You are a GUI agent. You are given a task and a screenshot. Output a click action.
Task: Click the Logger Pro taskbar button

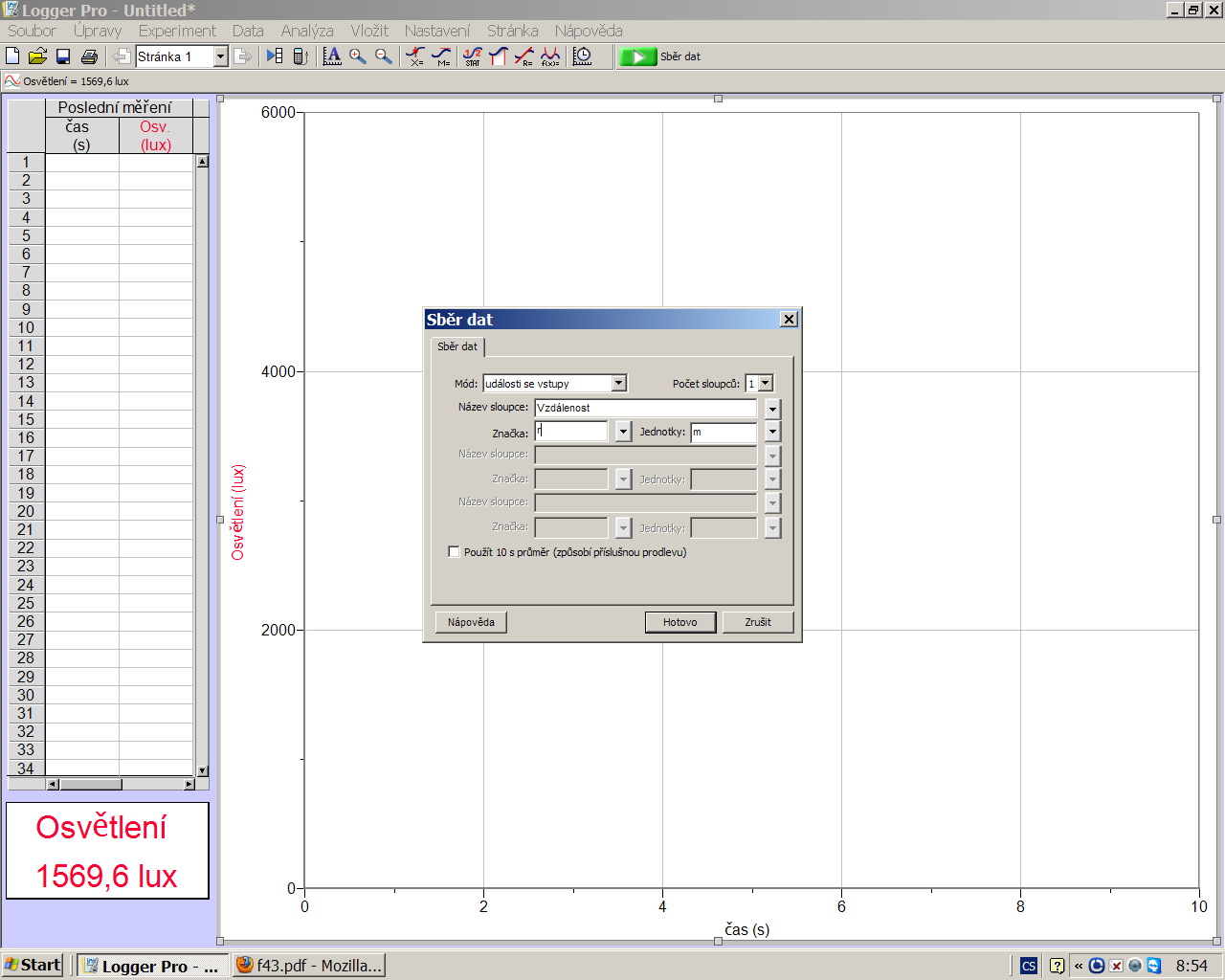coord(153,965)
